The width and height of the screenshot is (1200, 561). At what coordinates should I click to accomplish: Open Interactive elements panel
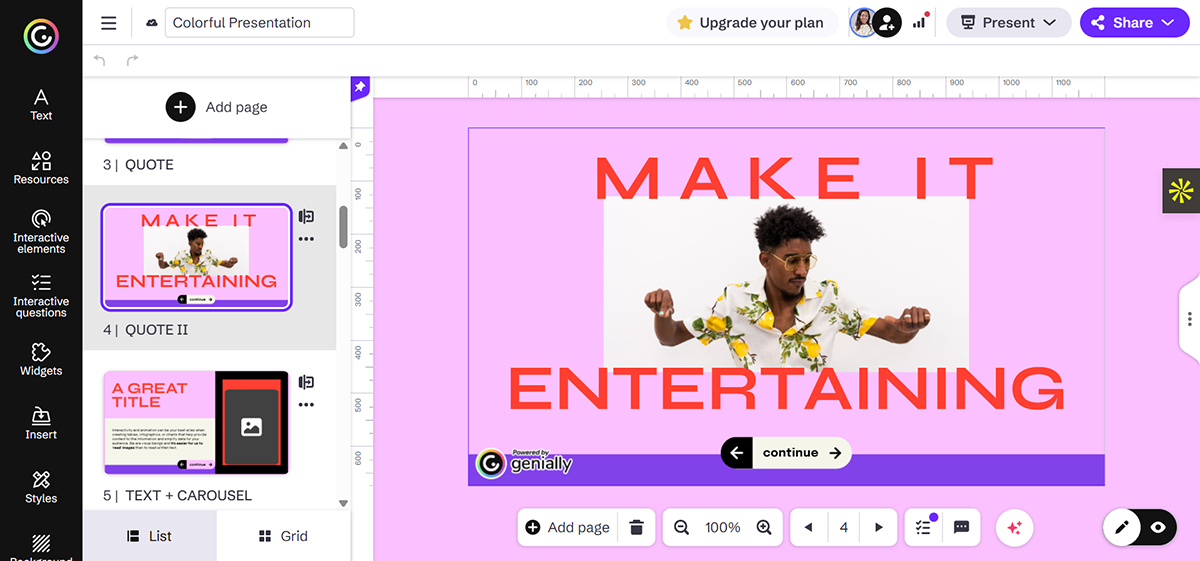[41, 231]
